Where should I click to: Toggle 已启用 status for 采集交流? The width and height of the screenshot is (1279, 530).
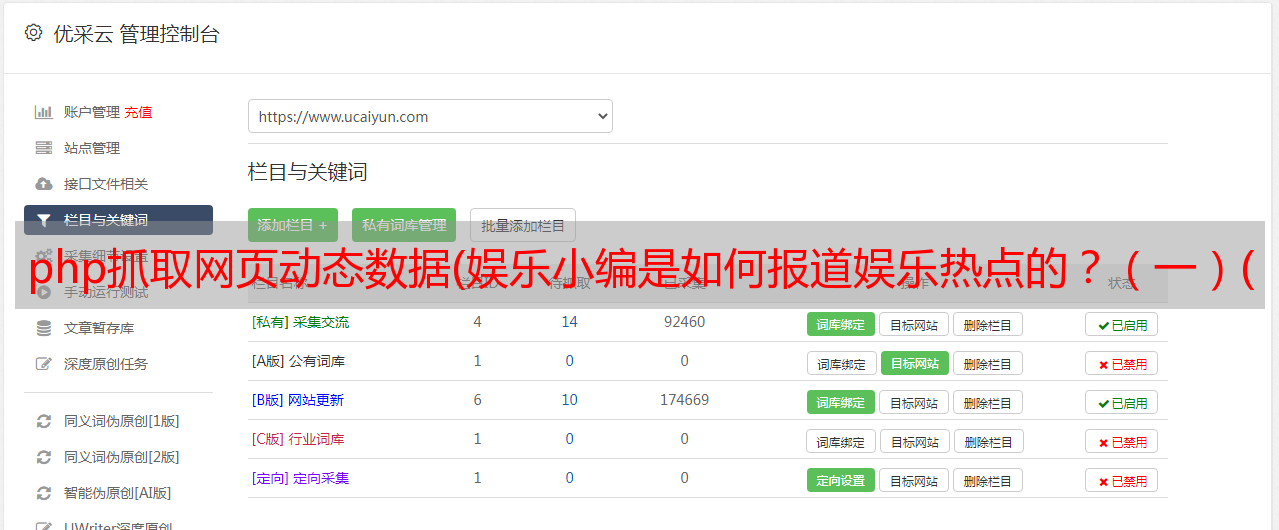point(1122,324)
